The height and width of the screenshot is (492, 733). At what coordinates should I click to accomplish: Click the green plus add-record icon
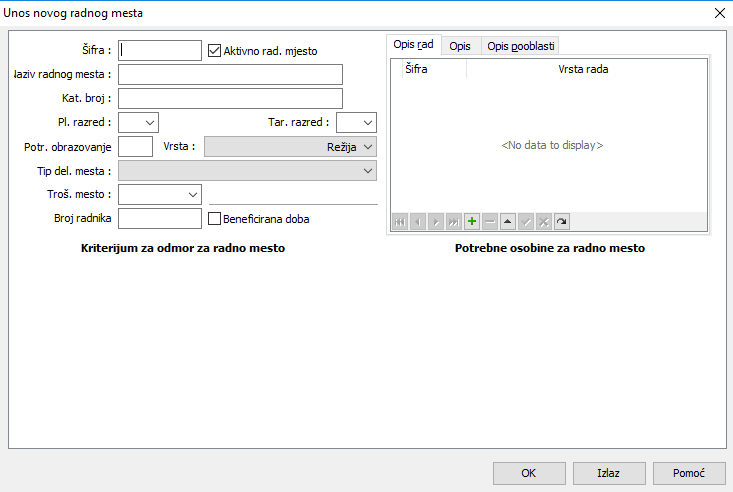coord(472,221)
